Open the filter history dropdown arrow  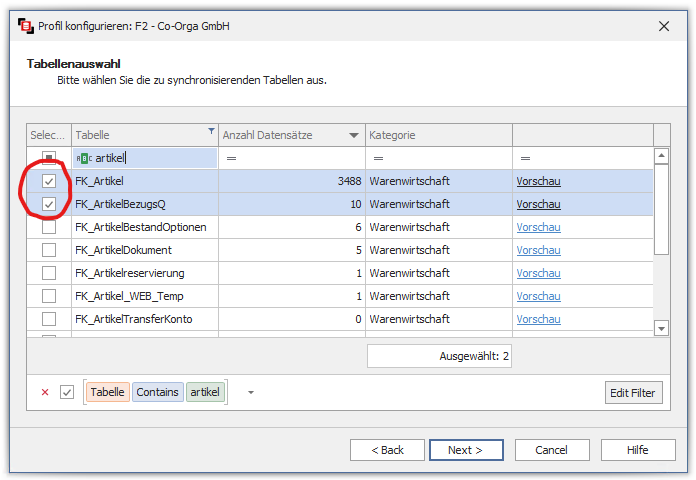[x=250, y=393]
